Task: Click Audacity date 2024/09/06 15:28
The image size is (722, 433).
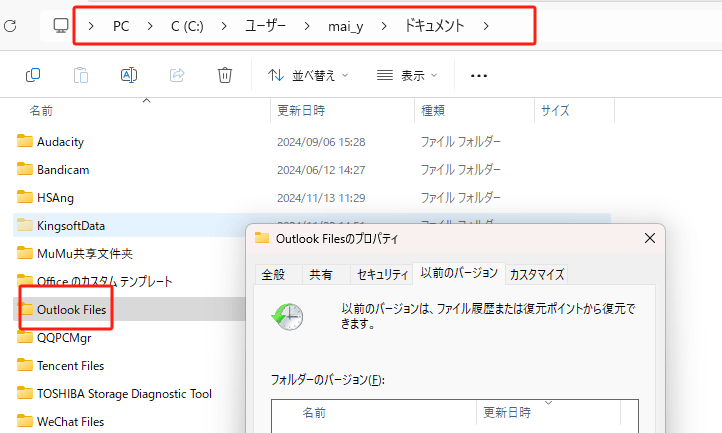Action: (x=321, y=142)
